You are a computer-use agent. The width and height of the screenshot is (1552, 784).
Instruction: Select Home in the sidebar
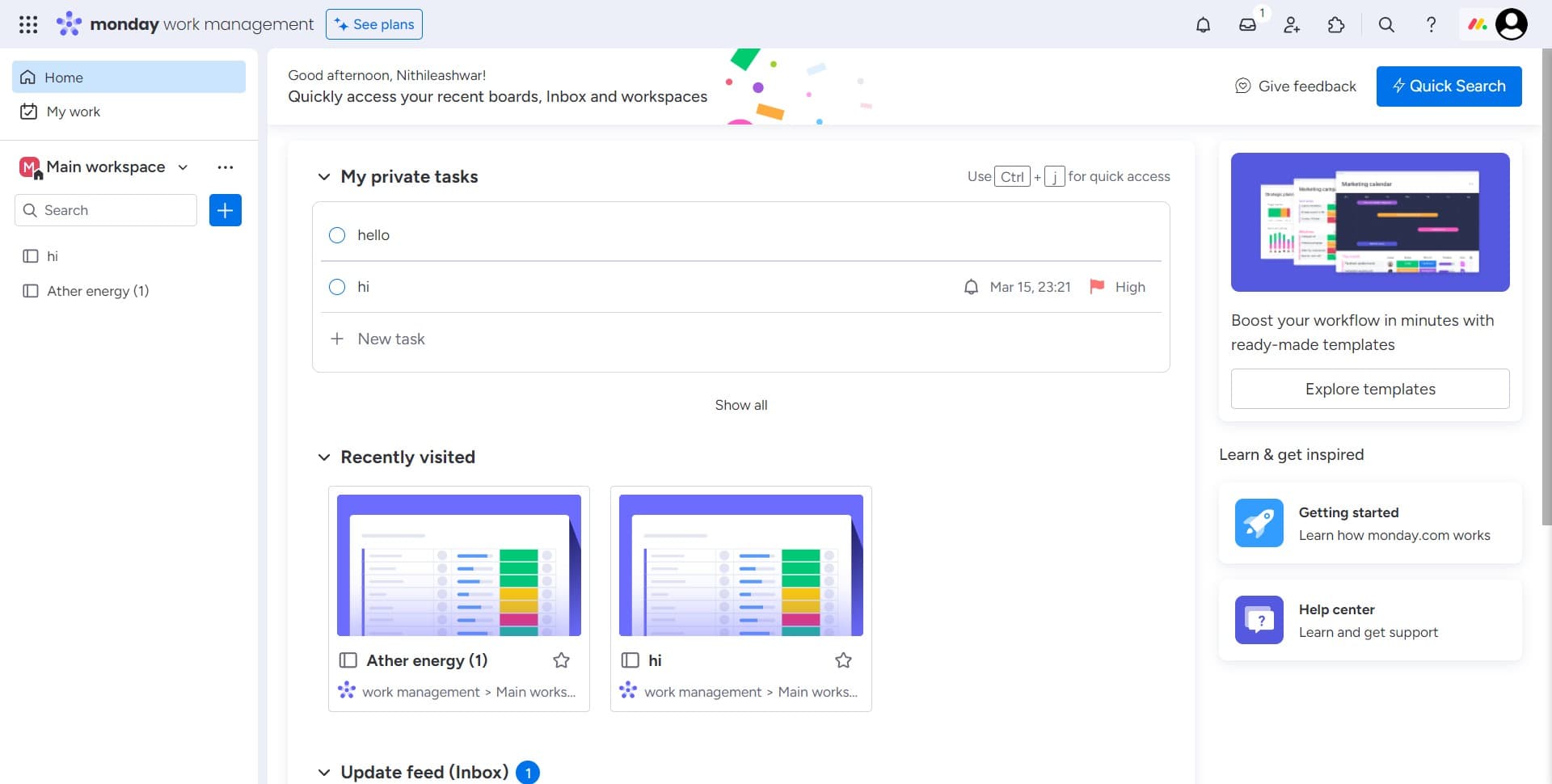click(x=64, y=78)
